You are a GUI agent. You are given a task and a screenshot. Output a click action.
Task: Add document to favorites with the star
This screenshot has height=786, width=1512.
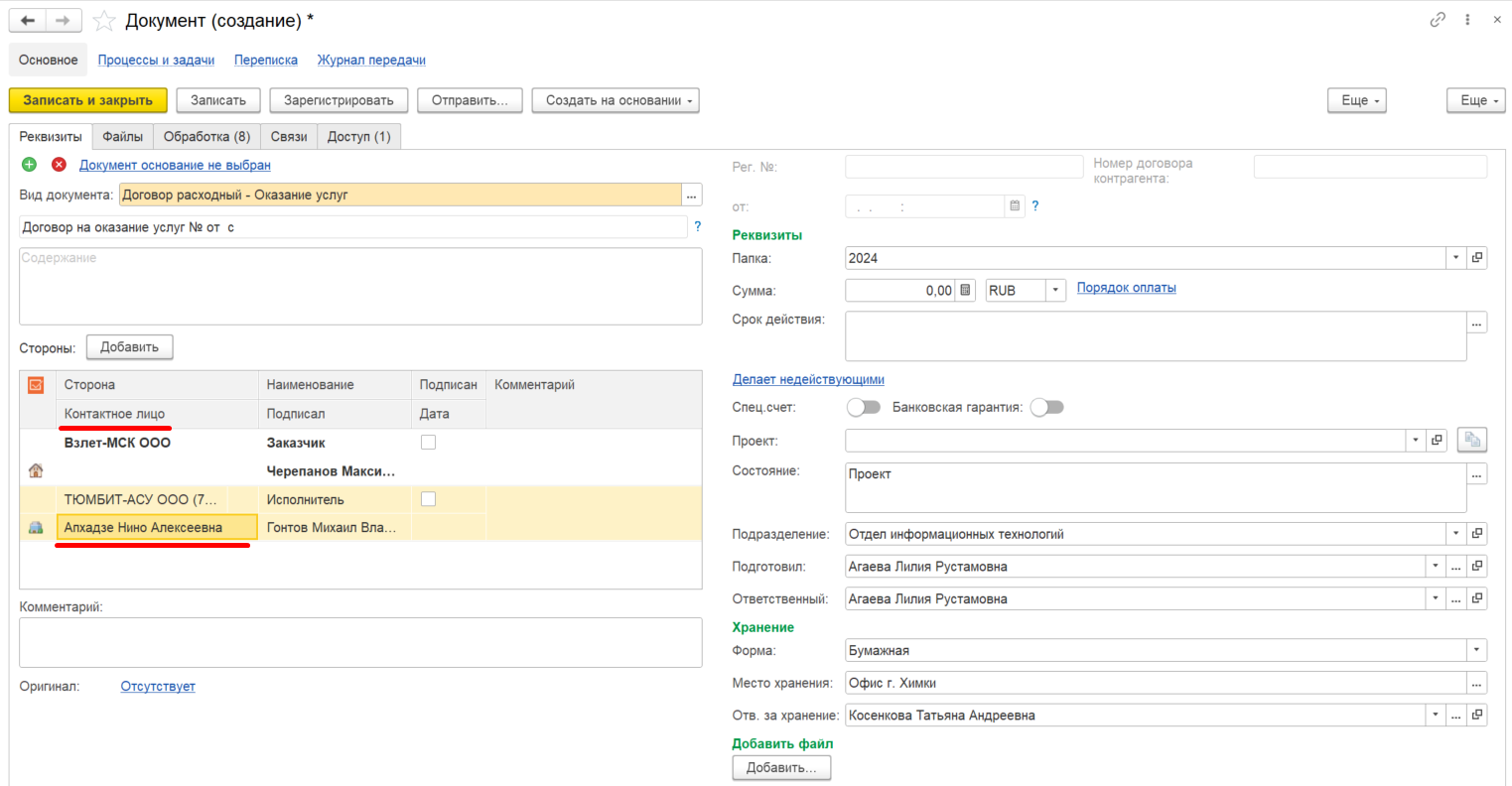[x=104, y=21]
